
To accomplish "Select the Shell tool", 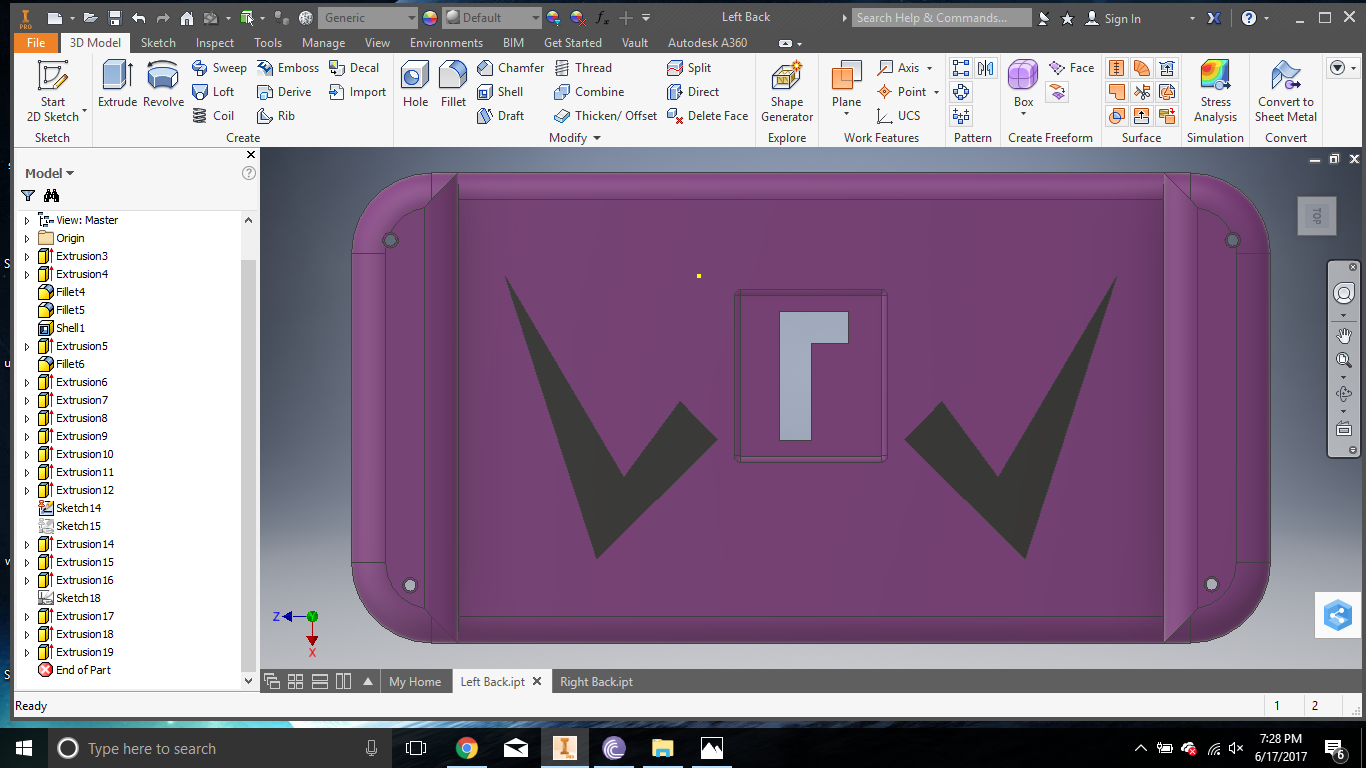I will pyautogui.click(x=500, y=92).
